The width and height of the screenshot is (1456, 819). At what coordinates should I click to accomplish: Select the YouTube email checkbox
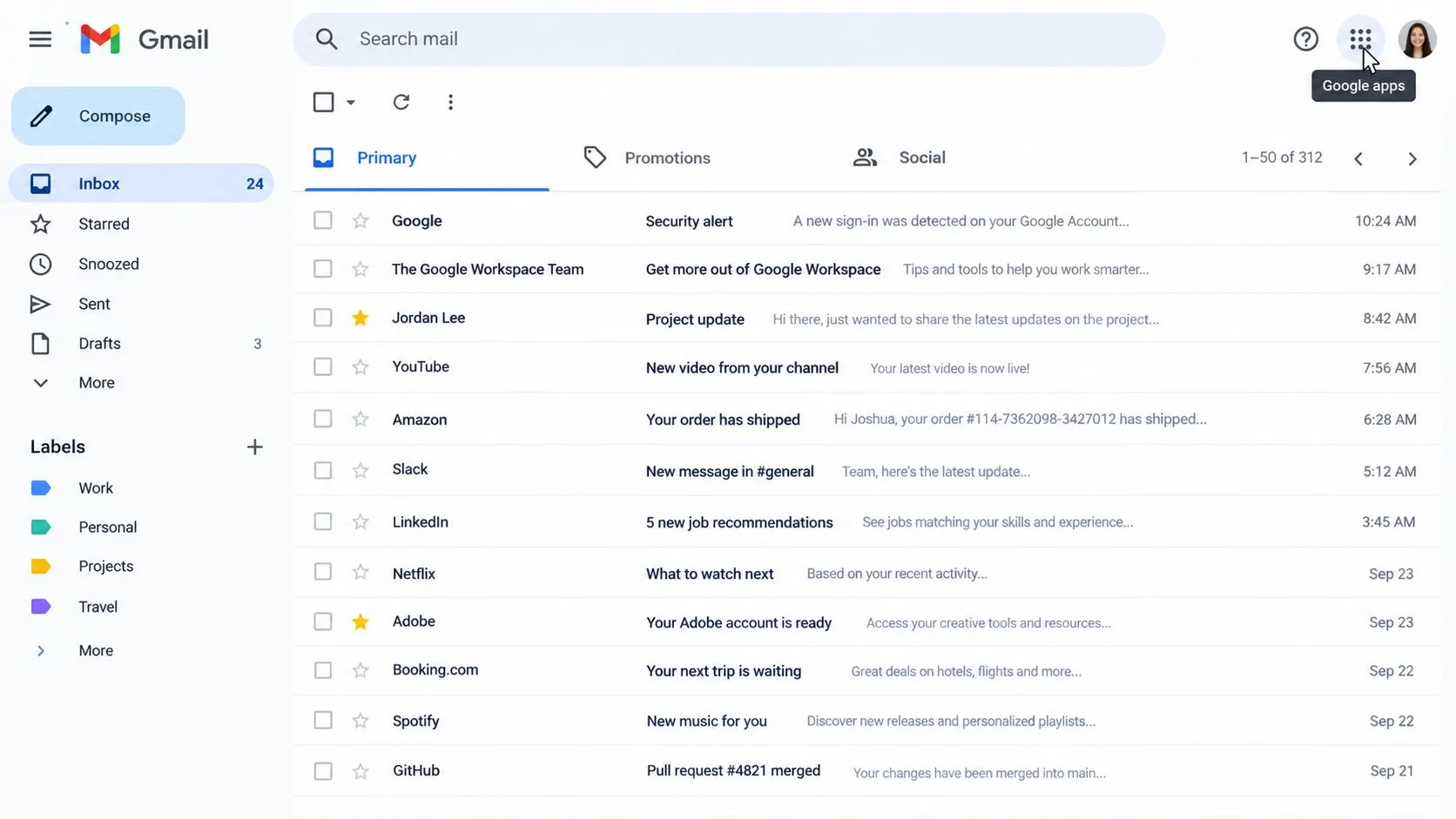[x=323, y=366]
